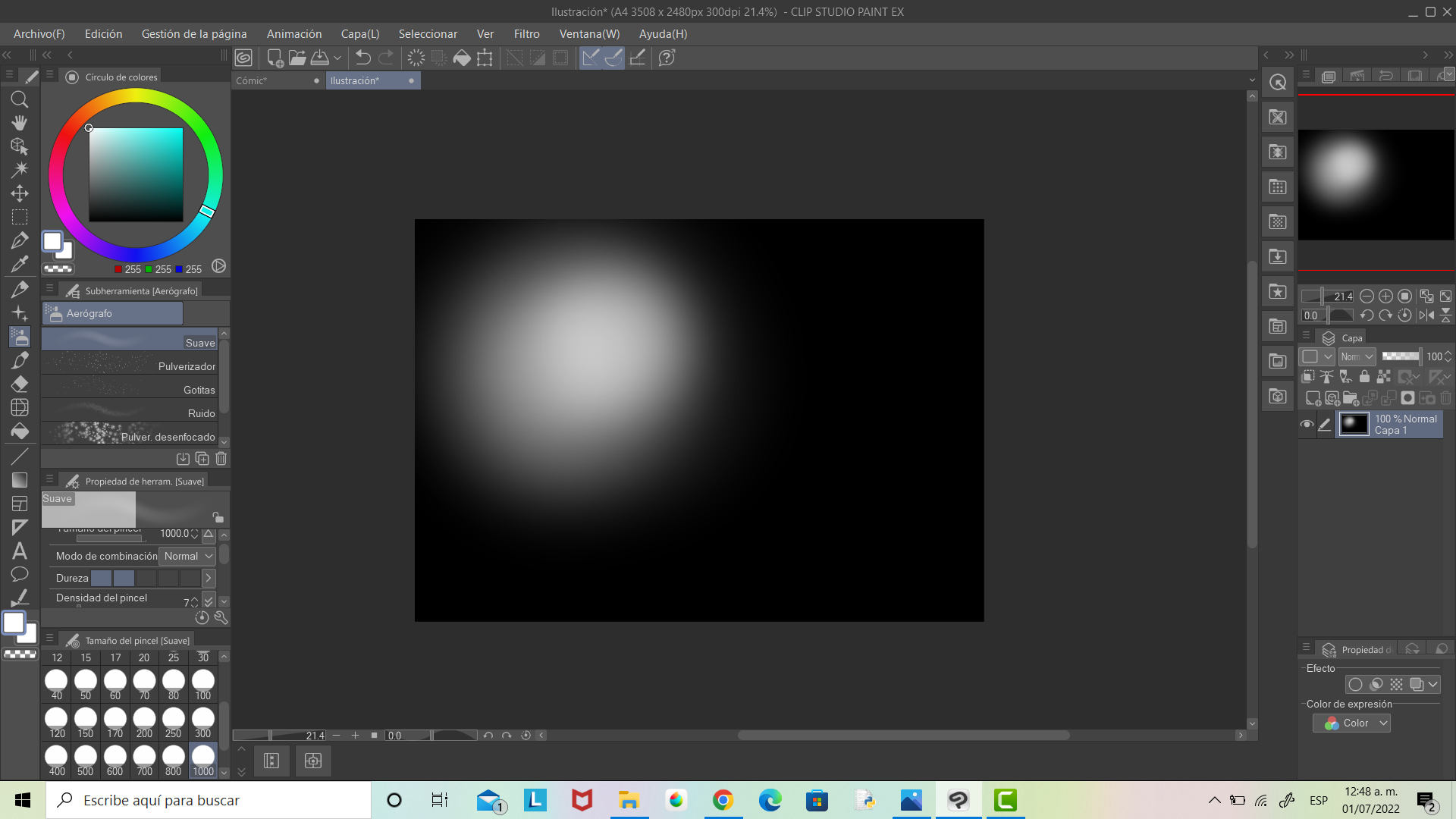
Task: Select the Hand pan tool
Action: pos(20,123)
